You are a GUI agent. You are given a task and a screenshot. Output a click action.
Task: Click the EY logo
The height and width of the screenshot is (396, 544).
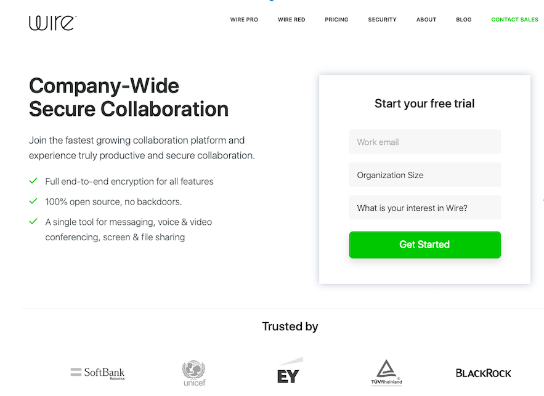pos(290,371)
